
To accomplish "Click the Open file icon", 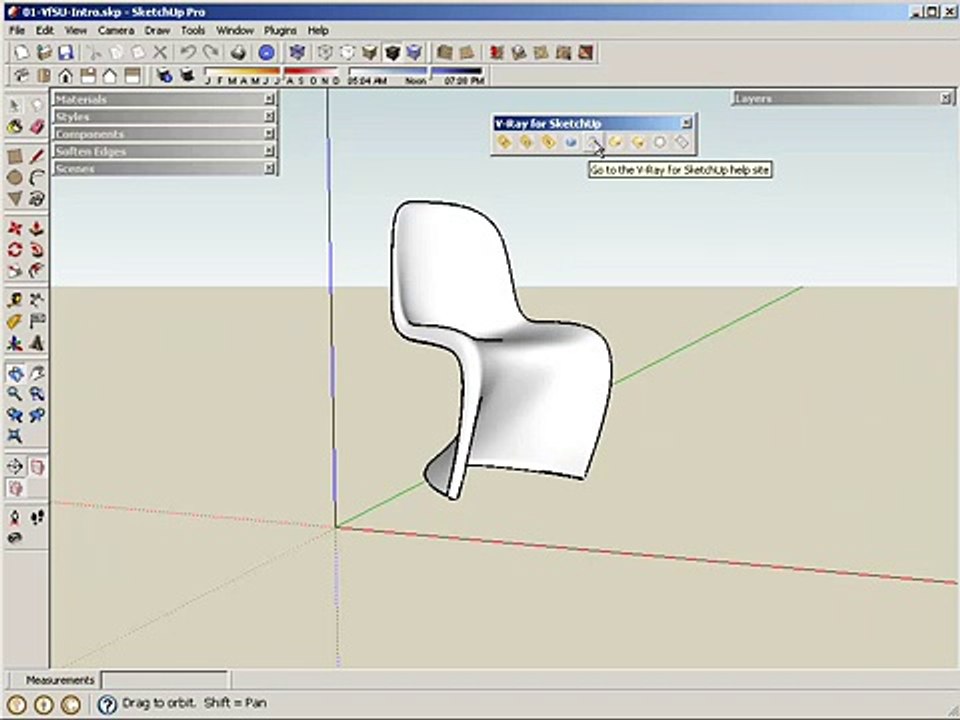I will tap(43, 53).
